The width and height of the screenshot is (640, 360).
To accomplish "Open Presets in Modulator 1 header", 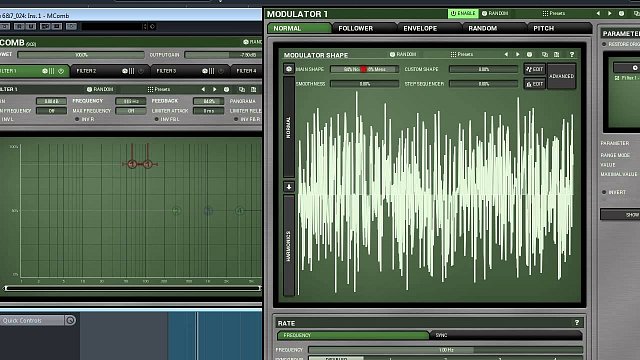I will click(x=554, y=13).
